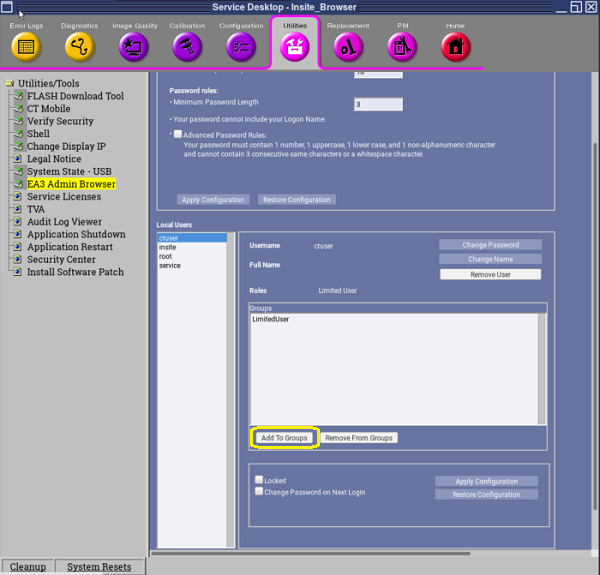Open FLASH Download Tool in the tree
Screen dimensions: 600x575
point(75,97)
